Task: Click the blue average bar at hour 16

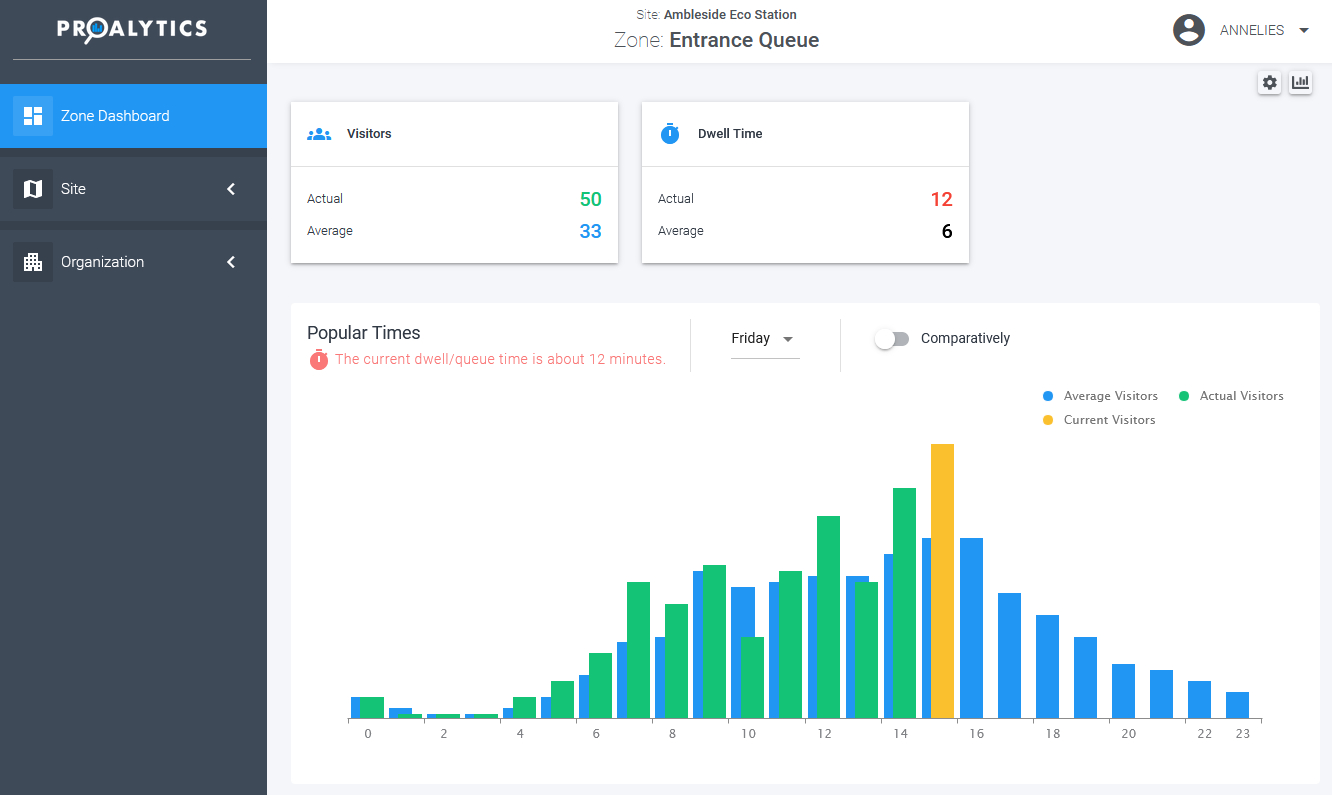Action: tap(971, 628)
